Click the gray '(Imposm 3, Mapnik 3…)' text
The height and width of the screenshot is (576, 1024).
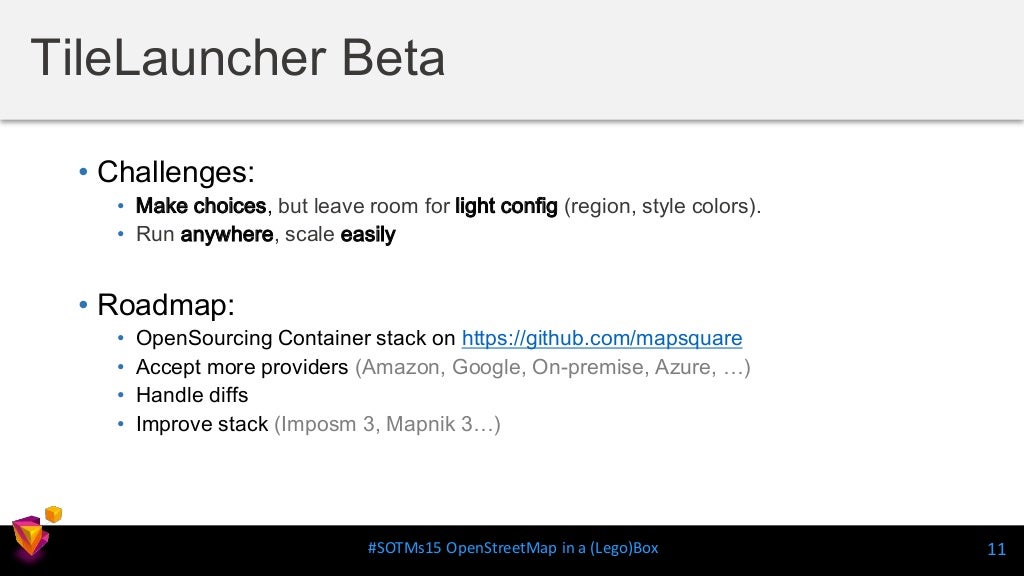click(387, 424)
